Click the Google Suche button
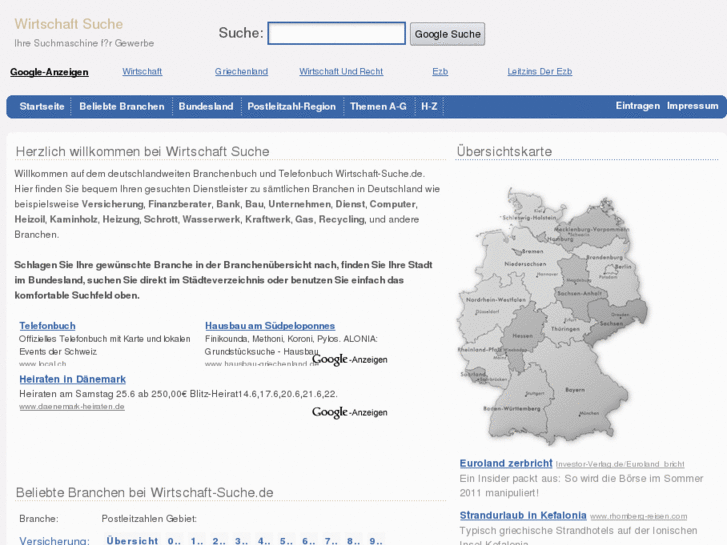The image size is (727, 545). 447,34
